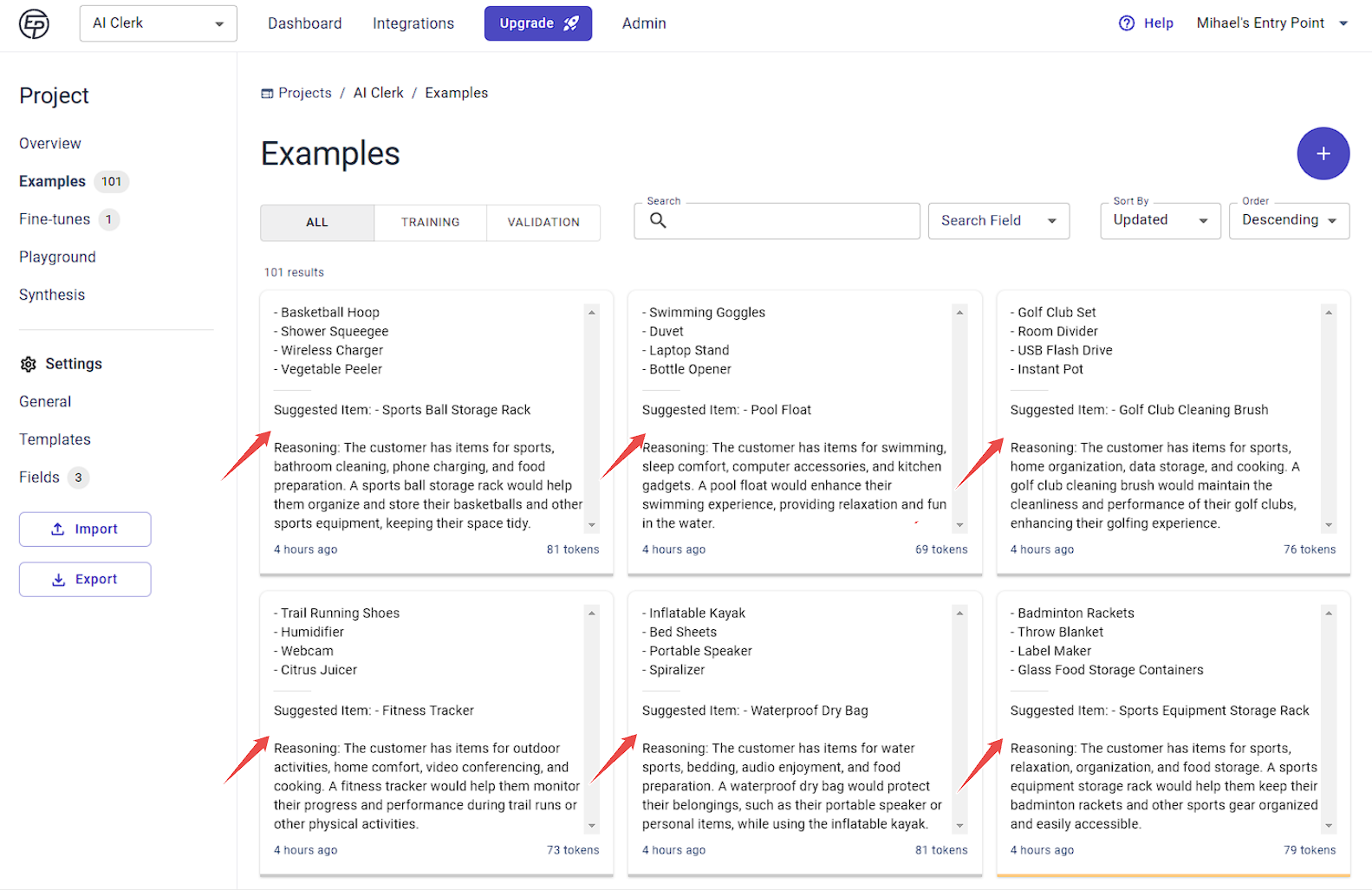Expand the Search Field dropdown
Image resolution: width=1372 pixels, height=890 pixels.
998,221
